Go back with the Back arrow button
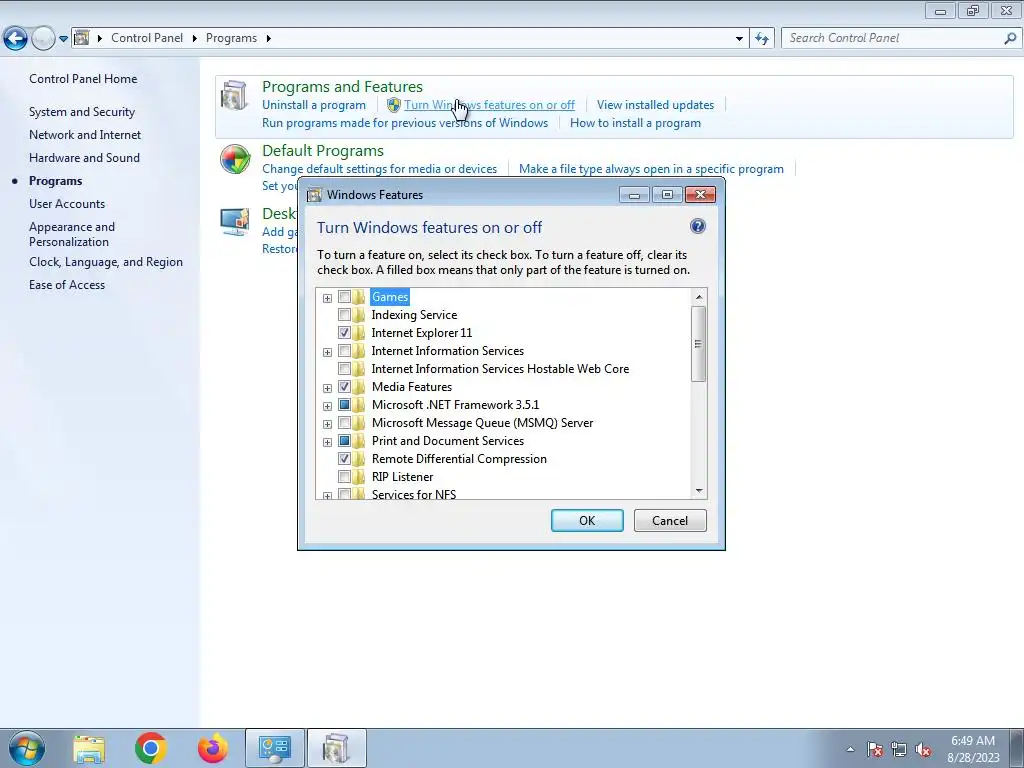 click(16, 39)
